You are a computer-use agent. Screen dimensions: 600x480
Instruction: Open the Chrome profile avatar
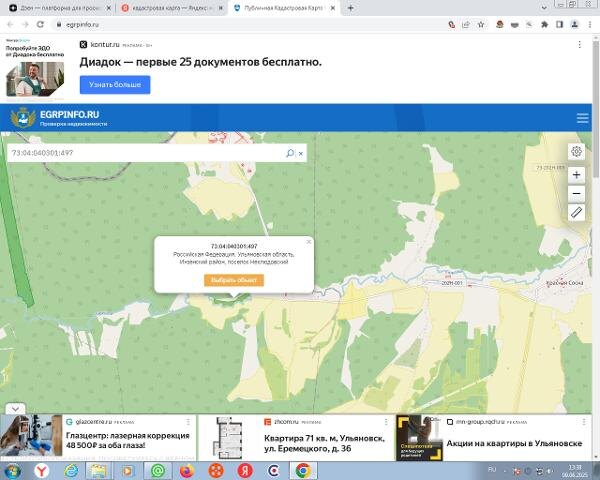tap(574, 24)
